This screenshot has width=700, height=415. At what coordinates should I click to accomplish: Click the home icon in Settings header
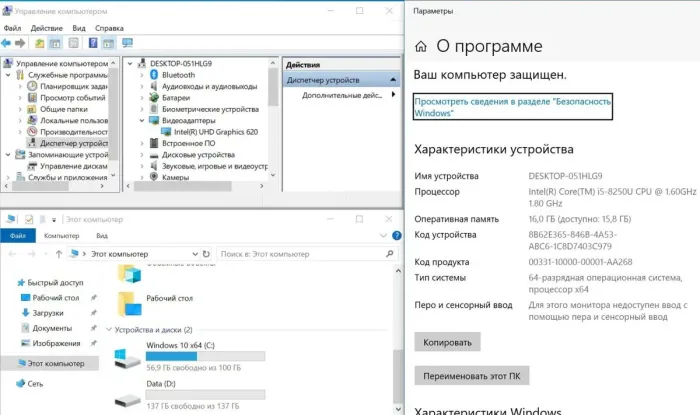tap(421, 46)
